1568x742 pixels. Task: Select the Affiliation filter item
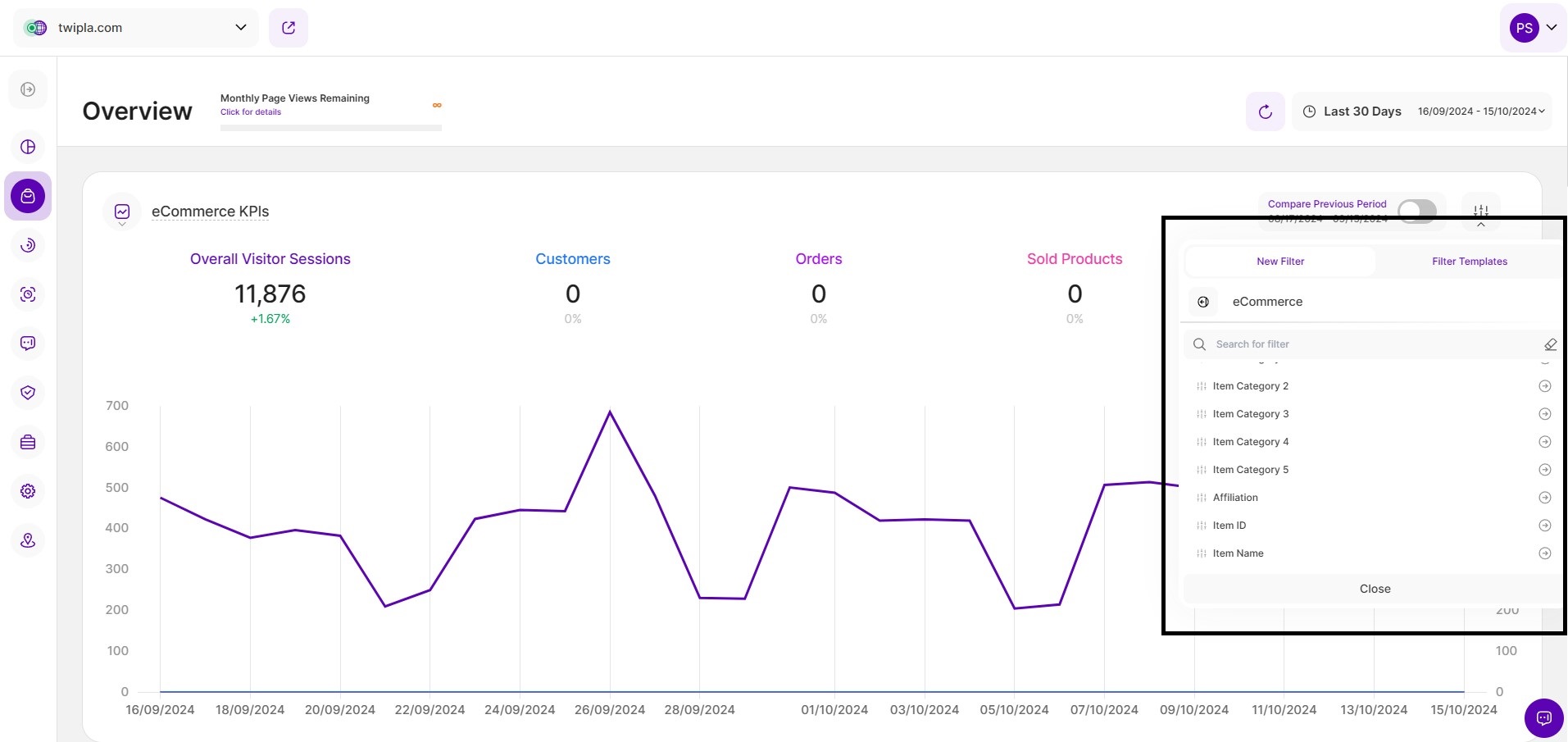1235,498
